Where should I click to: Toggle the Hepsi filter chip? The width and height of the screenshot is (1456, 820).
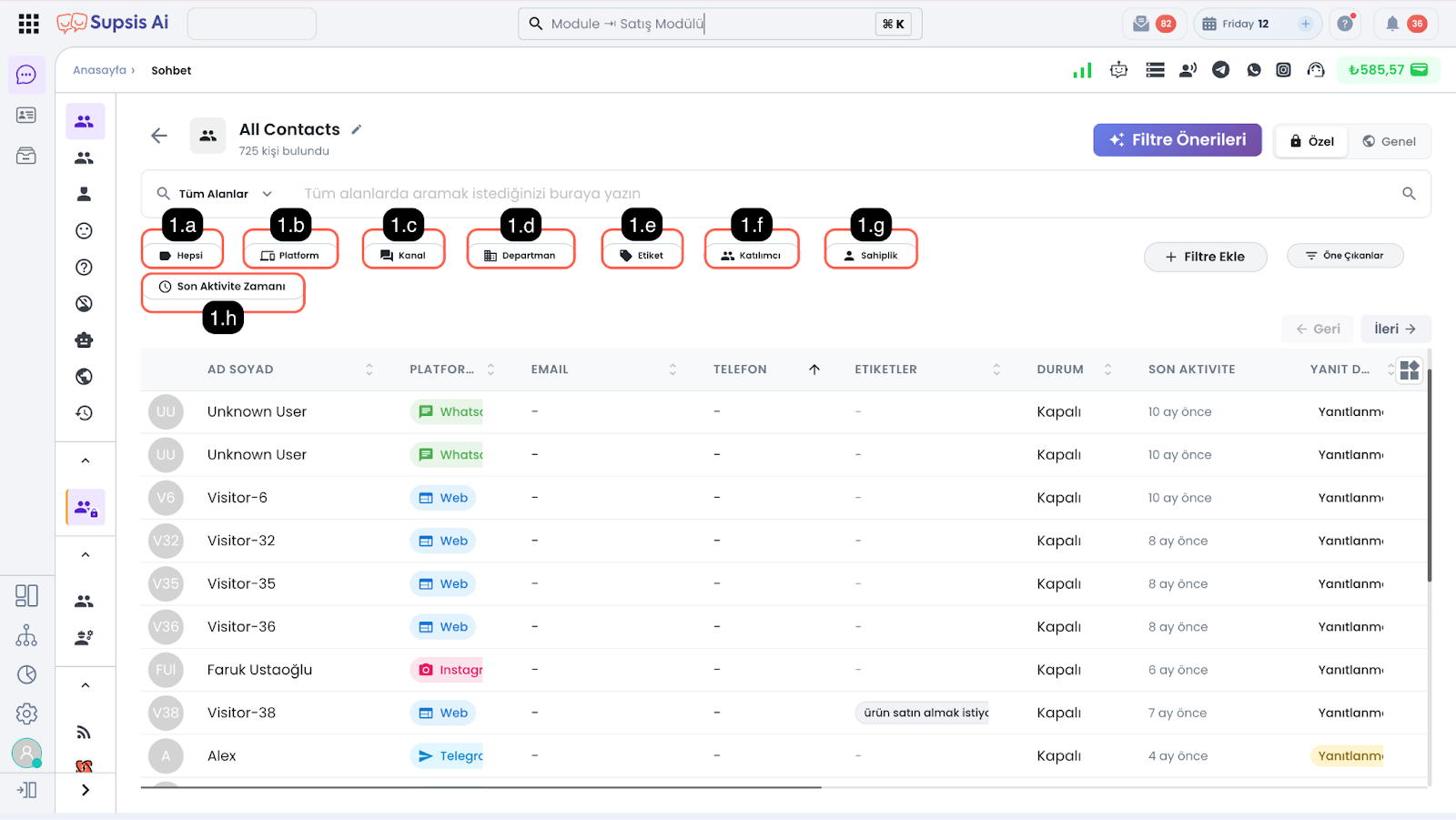click(x=182, y=256)
